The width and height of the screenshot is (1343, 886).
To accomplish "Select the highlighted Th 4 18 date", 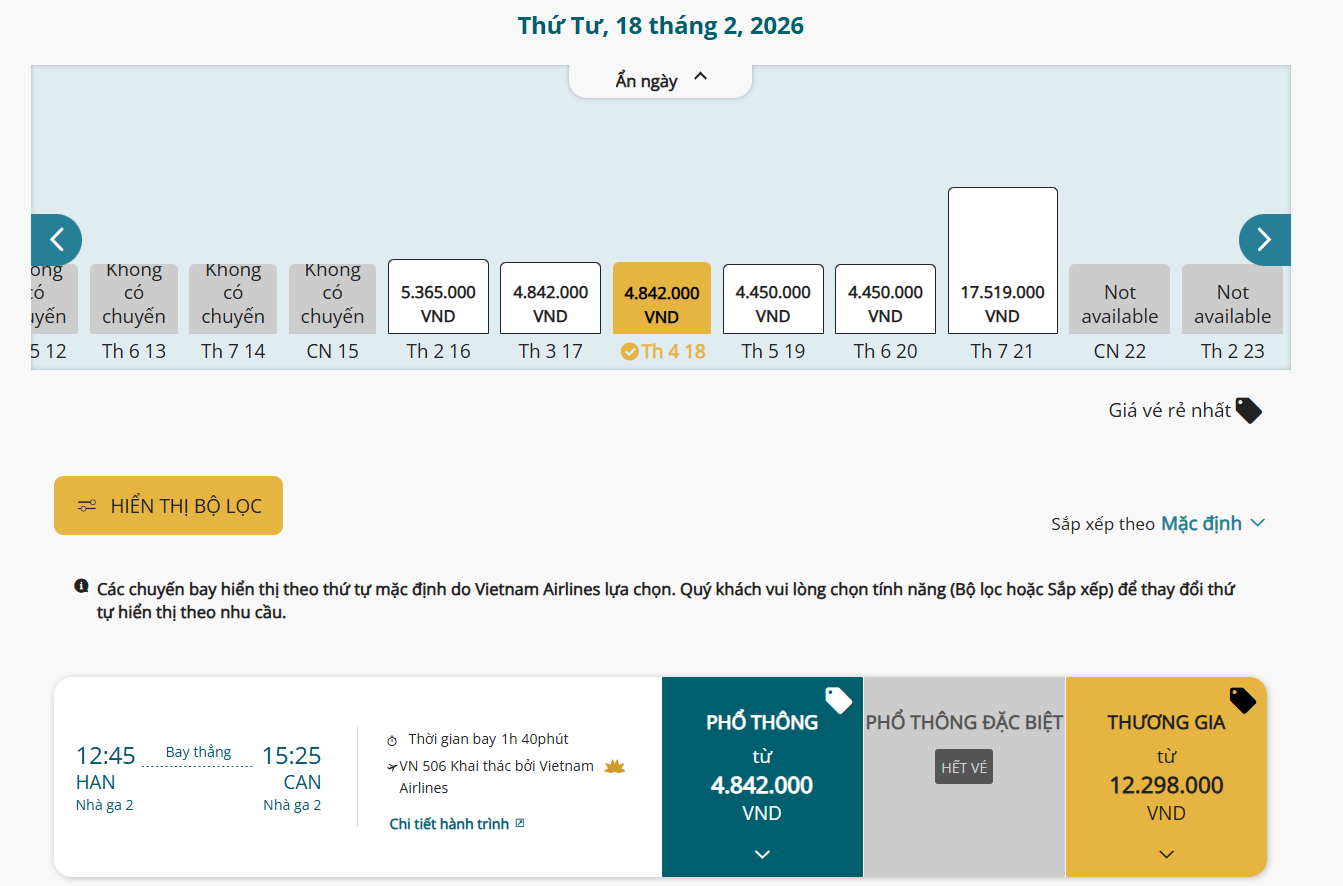I will [662, 299].
